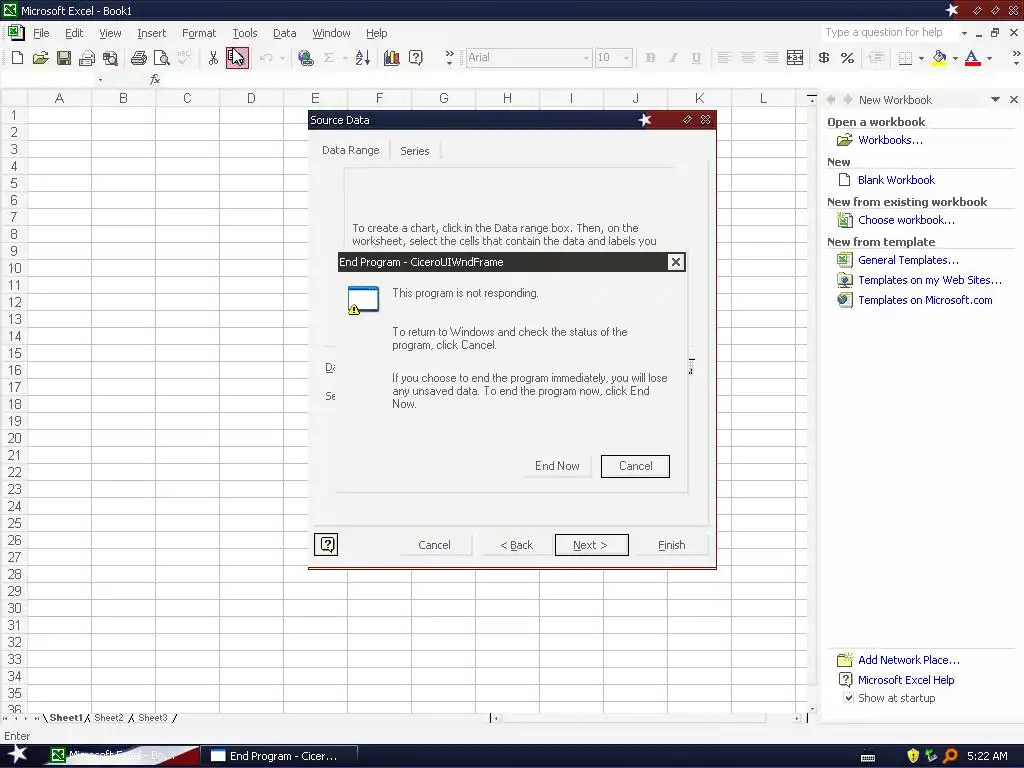Open the New Workbook task pane dropdown
The width and height of the screenshot is (1024, 768).
[x=995, y=100]
